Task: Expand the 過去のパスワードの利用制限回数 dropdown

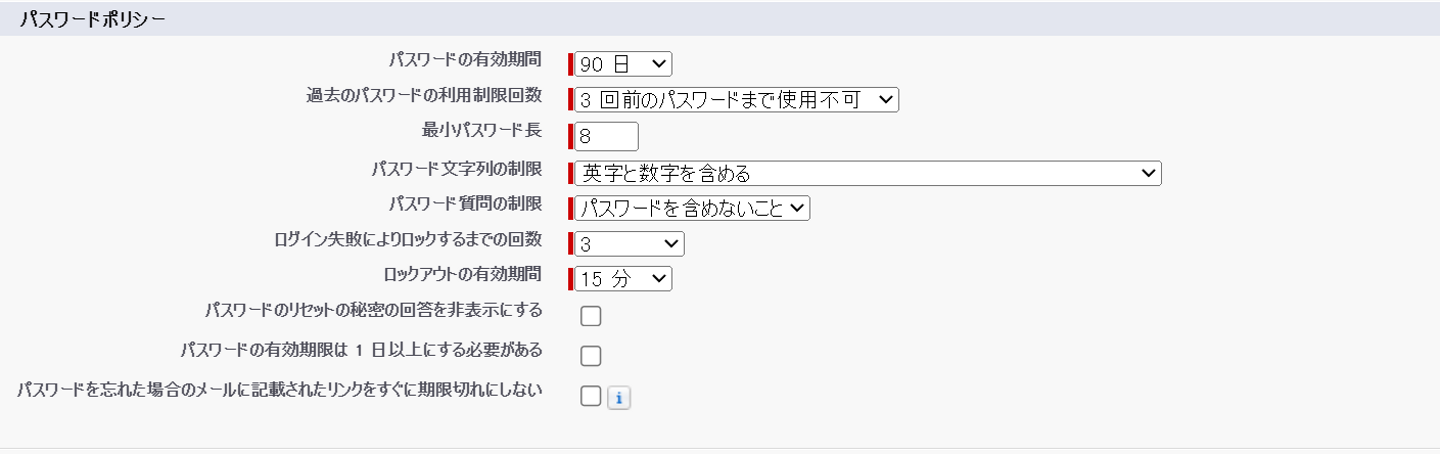Action: pyautogui.click(x=736, y=99)
